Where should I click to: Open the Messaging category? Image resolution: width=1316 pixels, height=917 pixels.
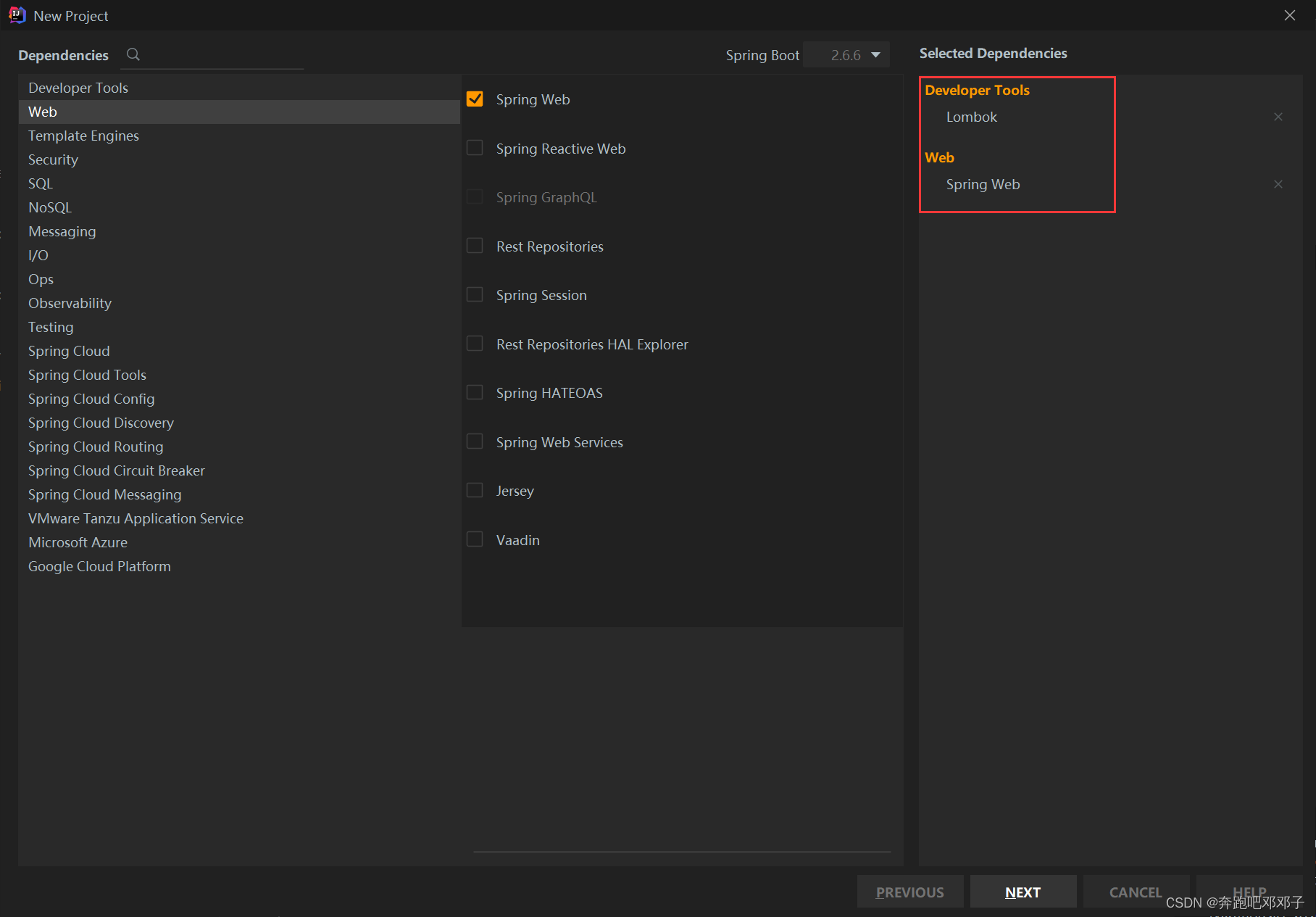pyautogui.click(x=239, y=231)
